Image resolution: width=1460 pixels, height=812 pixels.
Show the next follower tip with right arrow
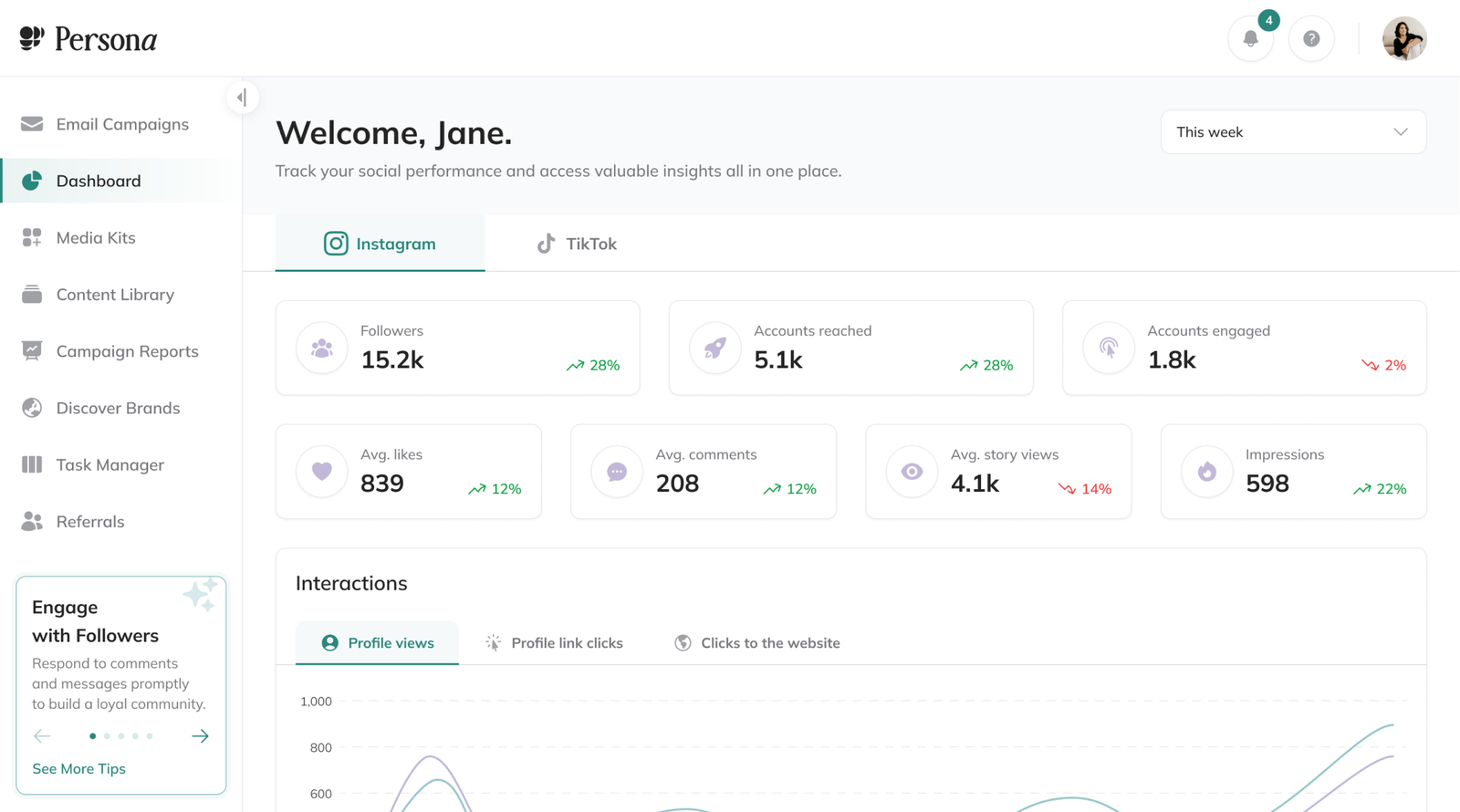pyautogui.click(x=200, y=735)
